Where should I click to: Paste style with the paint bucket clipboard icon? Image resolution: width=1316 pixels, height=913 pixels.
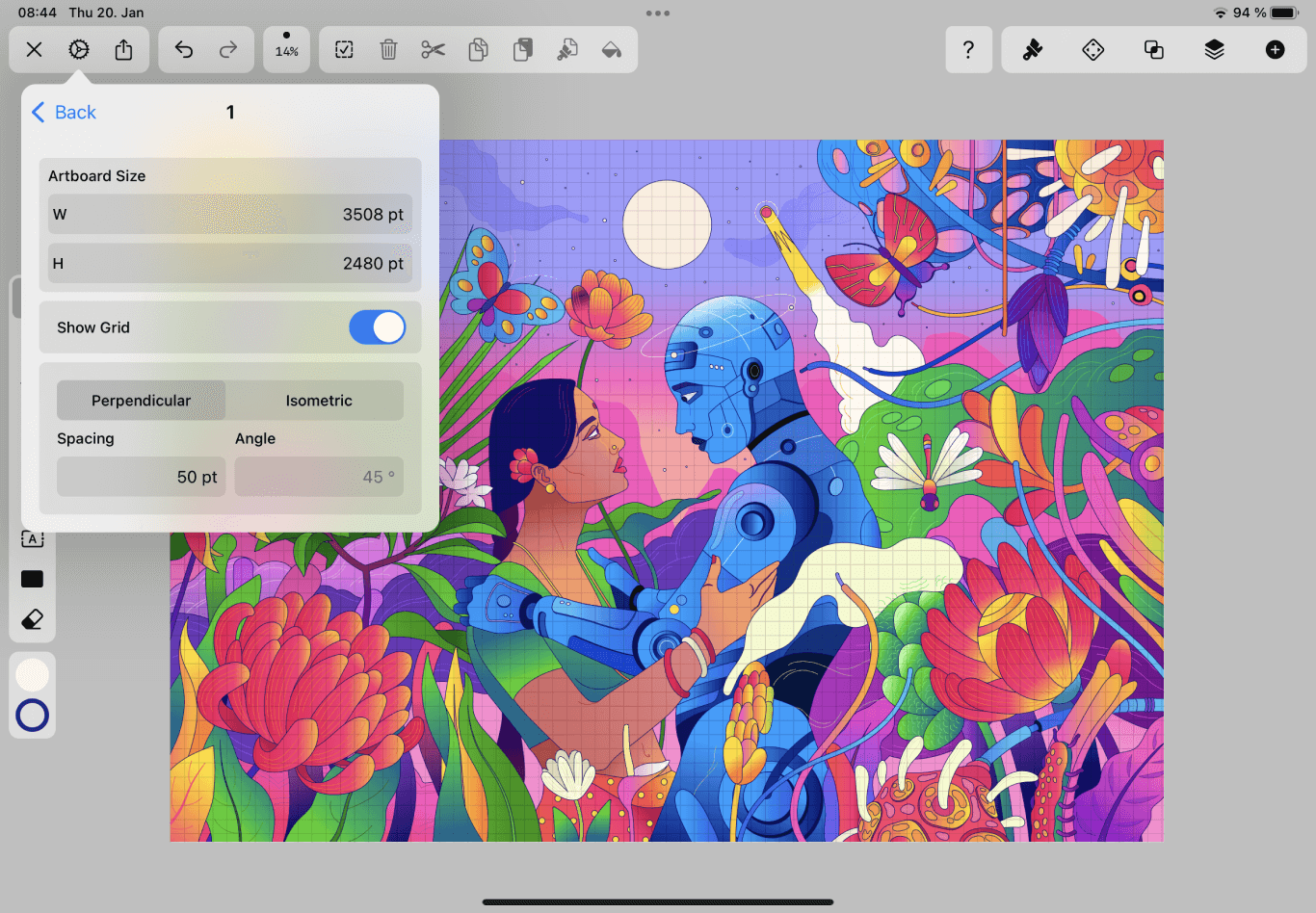tap(567, 50)
